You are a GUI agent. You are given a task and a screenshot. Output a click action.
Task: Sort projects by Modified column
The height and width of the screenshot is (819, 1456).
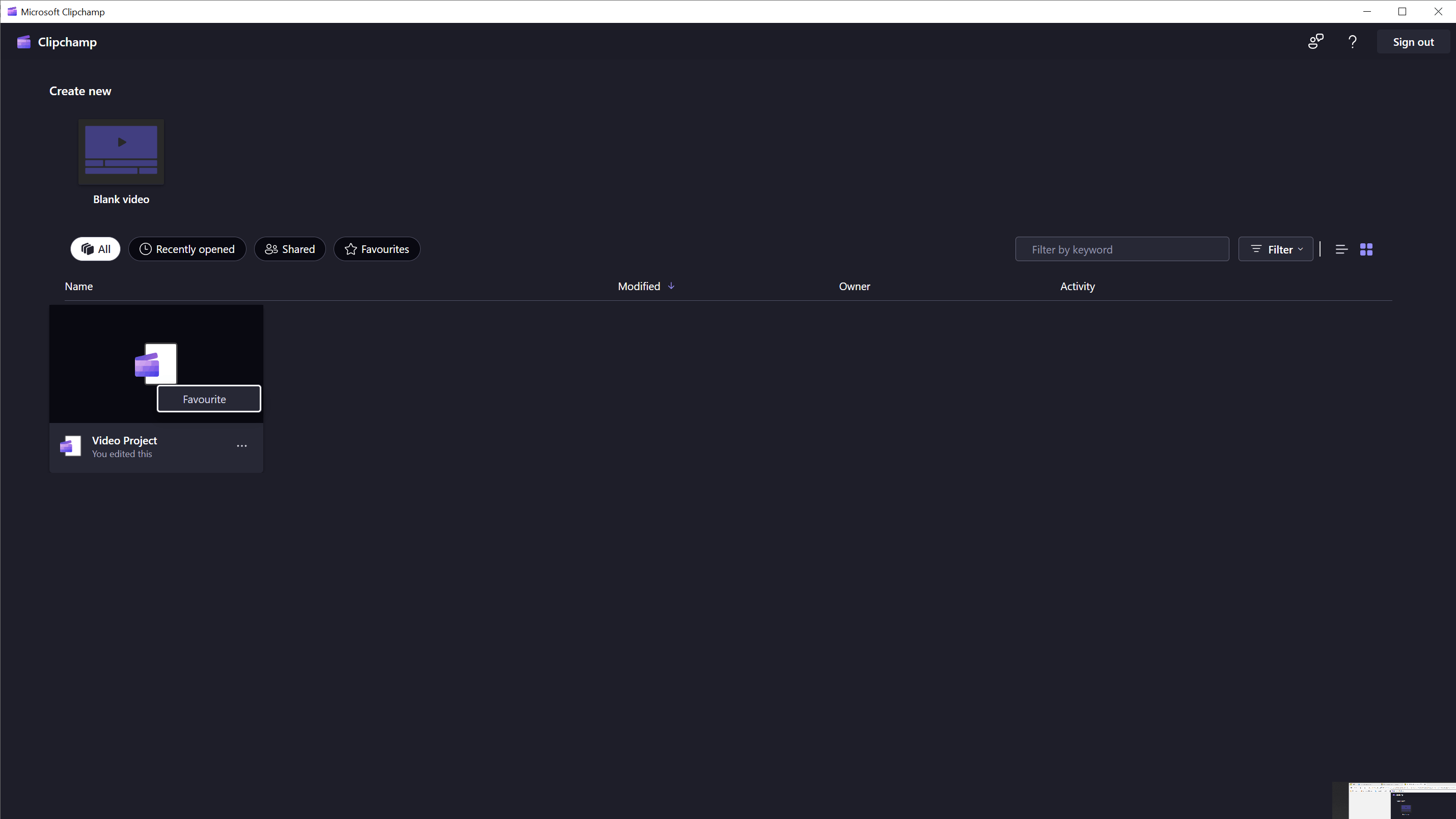(x=639, y=287)
